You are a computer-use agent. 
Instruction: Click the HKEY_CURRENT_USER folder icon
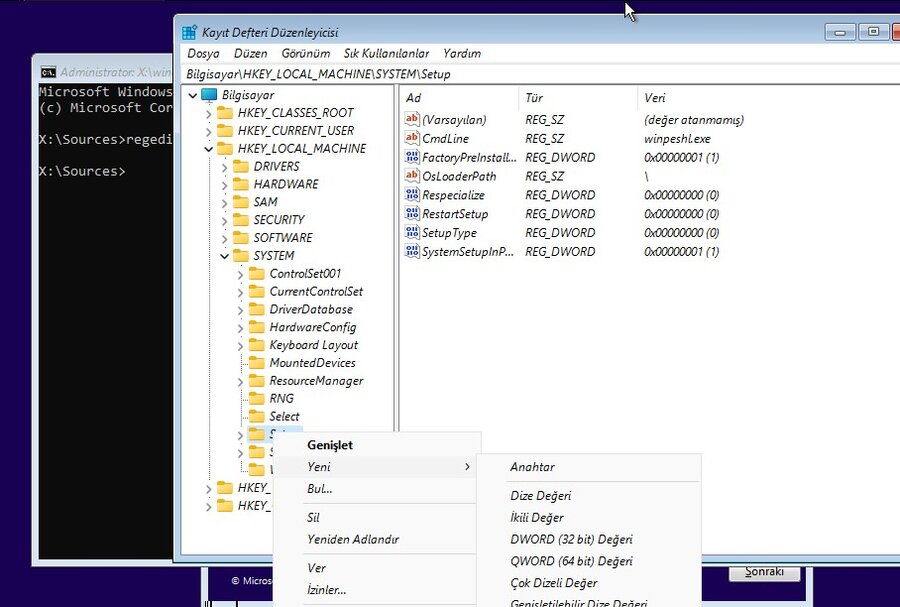pyautogui.click(x=225, y=131)
